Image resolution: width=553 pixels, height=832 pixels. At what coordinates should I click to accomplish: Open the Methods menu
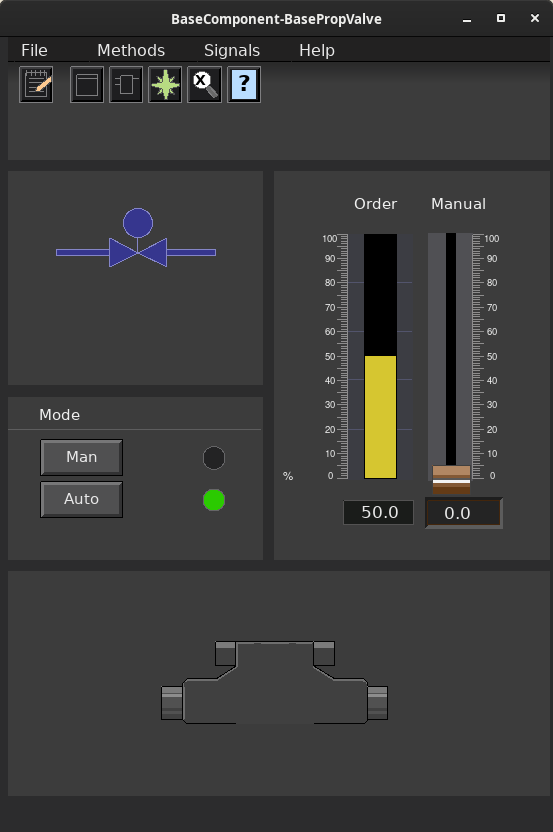click(131, 50)
